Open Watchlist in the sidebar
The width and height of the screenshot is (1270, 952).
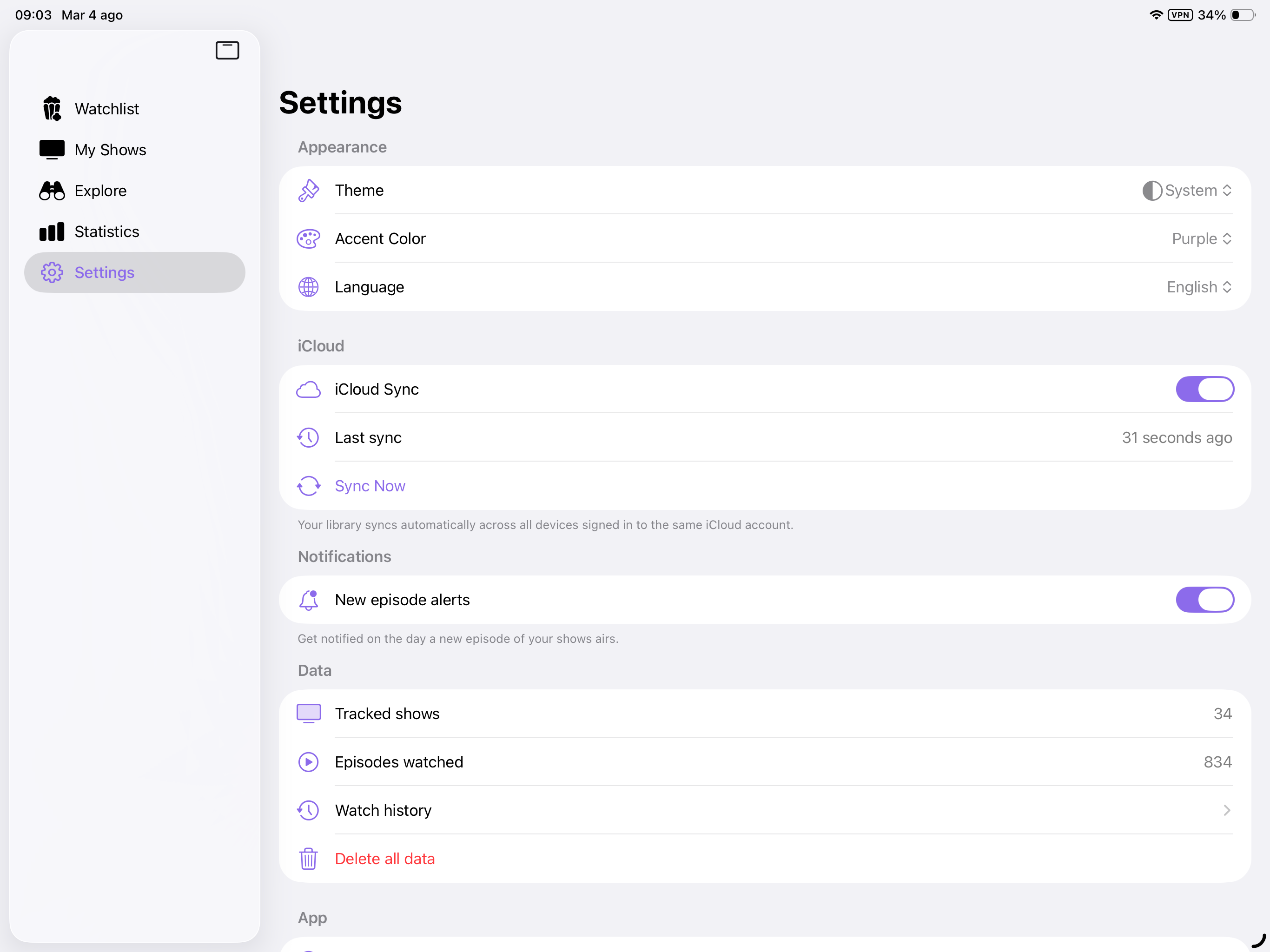point(134,108)
